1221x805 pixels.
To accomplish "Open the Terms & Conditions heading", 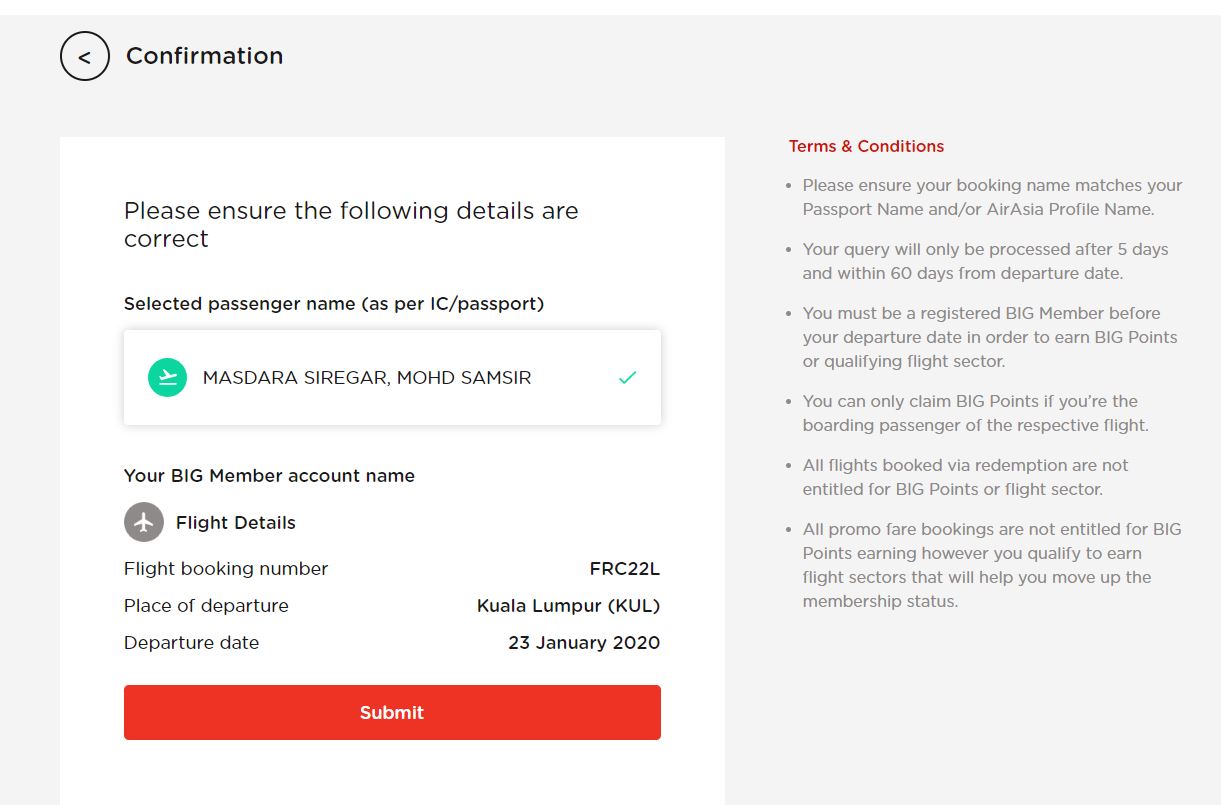I will coord(866,146).
